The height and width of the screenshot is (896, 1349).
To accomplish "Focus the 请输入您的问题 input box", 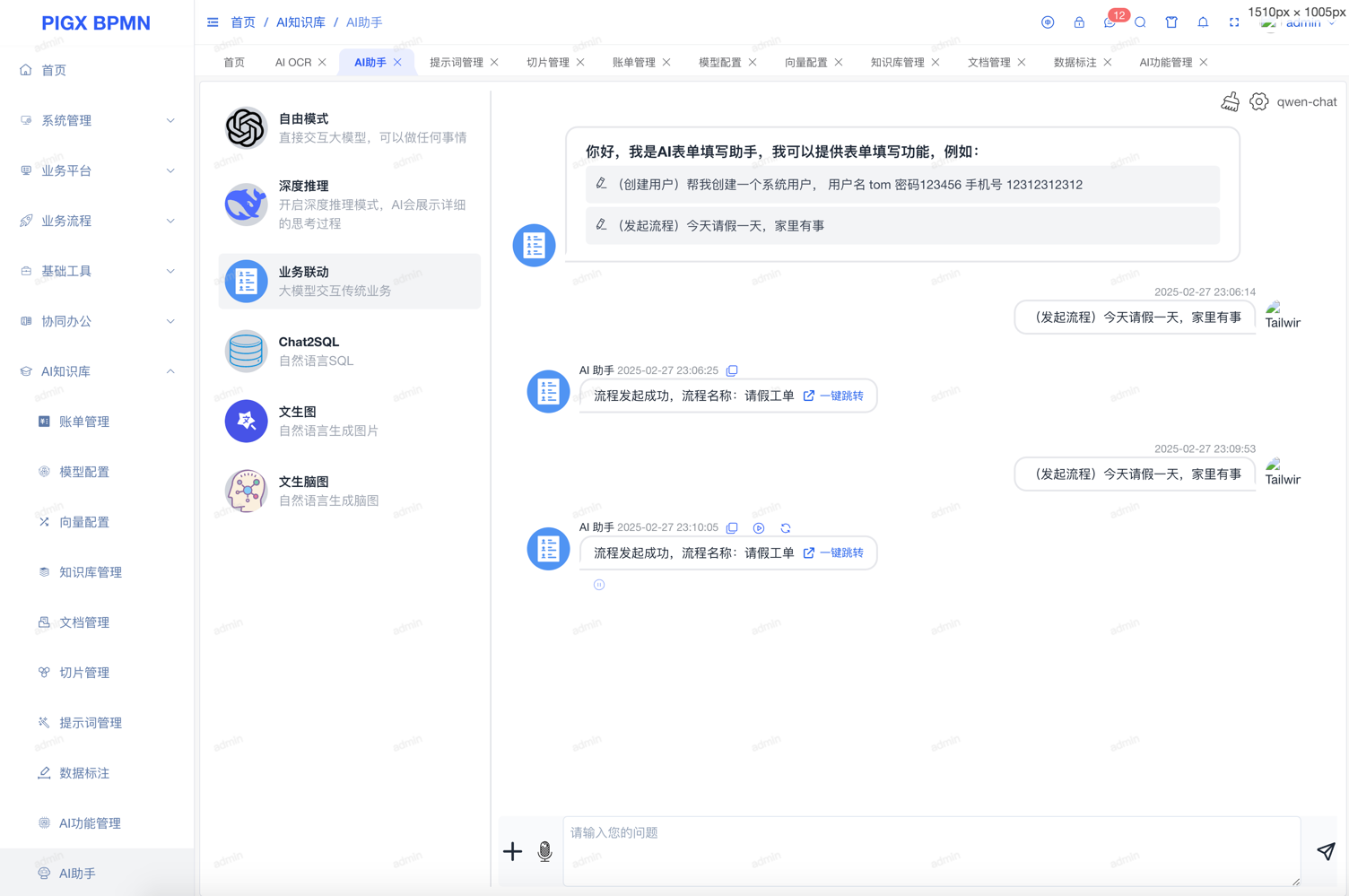I will (x=931, y=849).
